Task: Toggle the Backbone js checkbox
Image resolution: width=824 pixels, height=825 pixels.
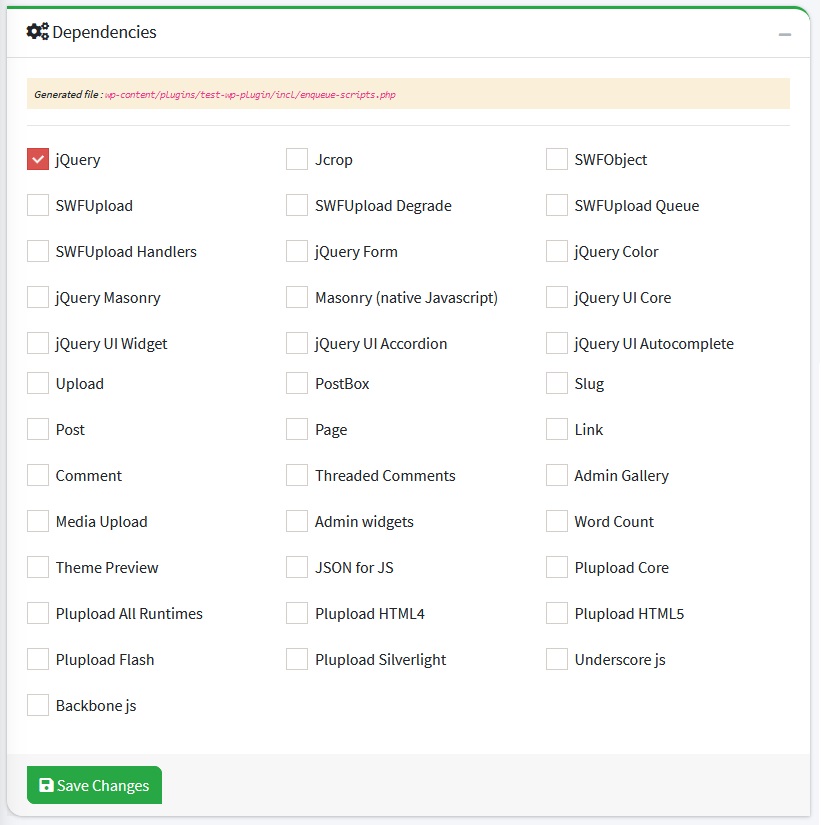Action: [x=38, y=705]
